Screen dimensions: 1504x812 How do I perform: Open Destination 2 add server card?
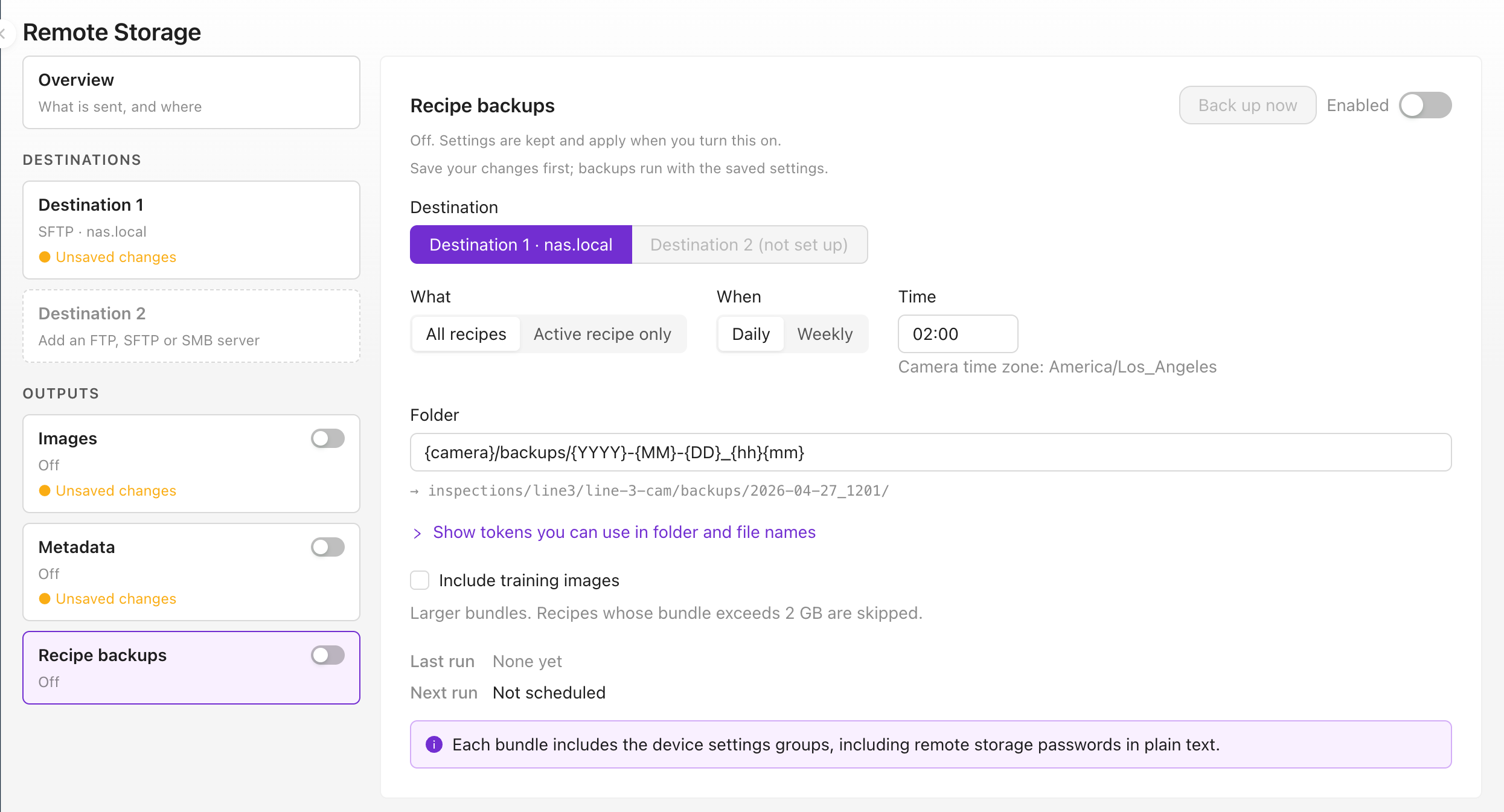[191, 326]
